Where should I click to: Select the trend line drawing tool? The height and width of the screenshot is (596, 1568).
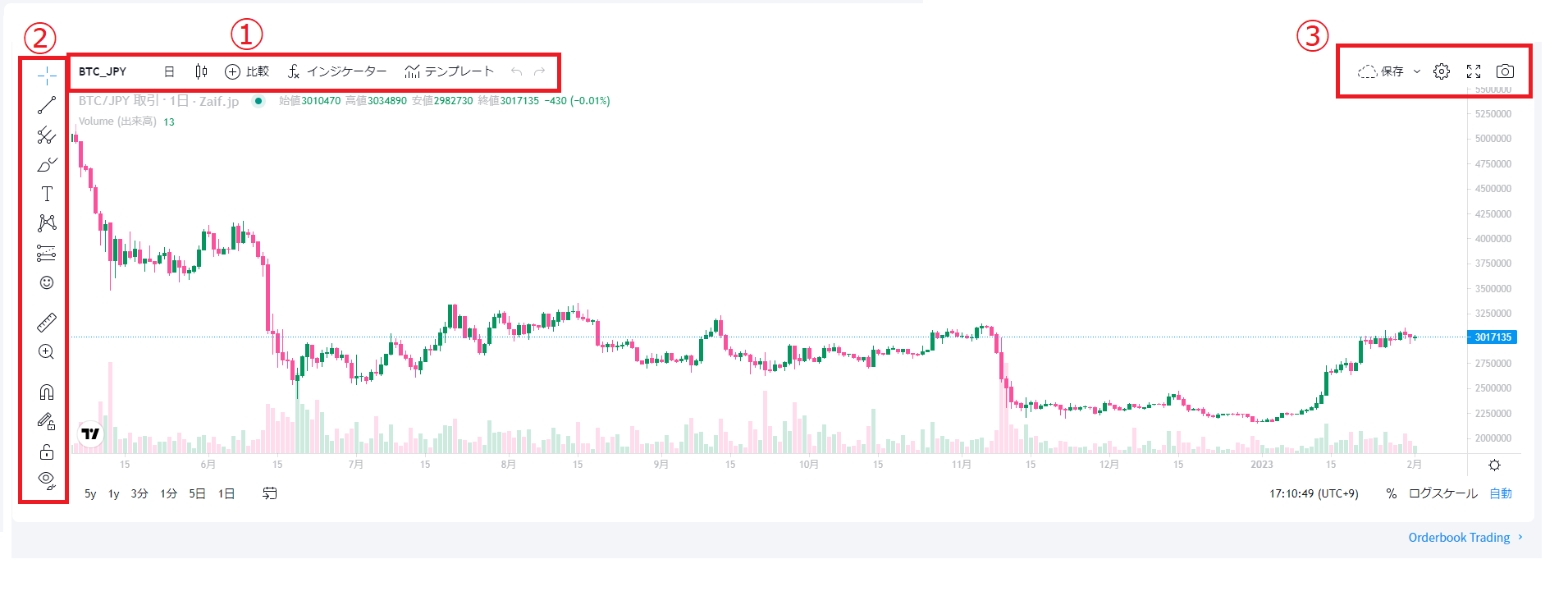(47, 105)
